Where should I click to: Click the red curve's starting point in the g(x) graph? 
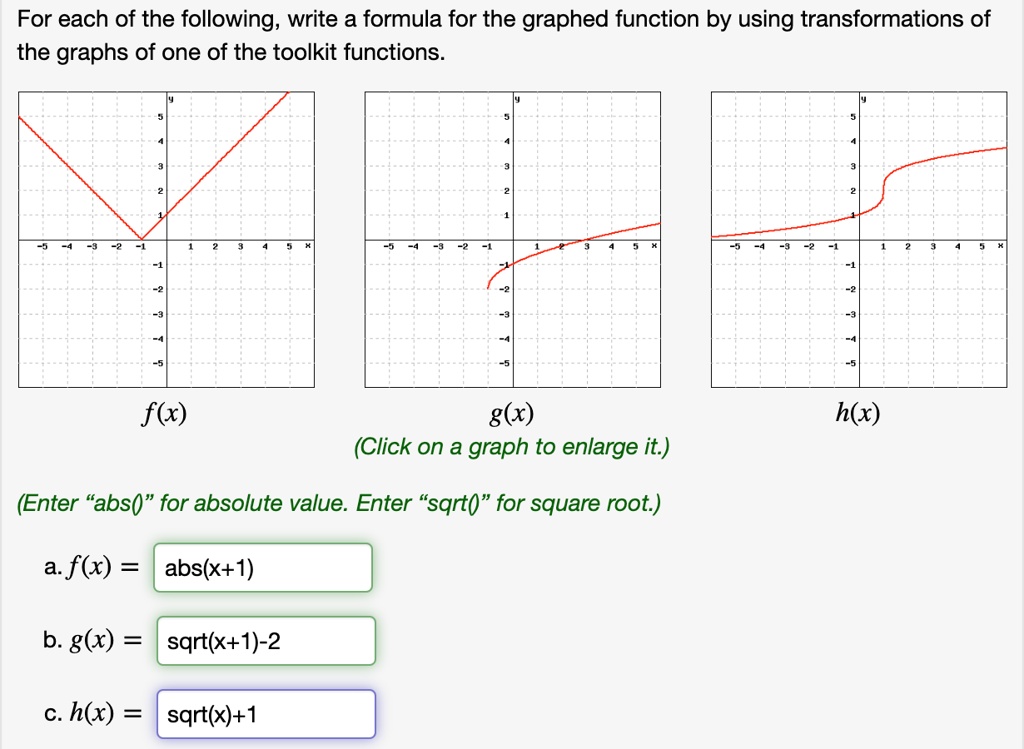pyautogui.click(x=488, y=287)
